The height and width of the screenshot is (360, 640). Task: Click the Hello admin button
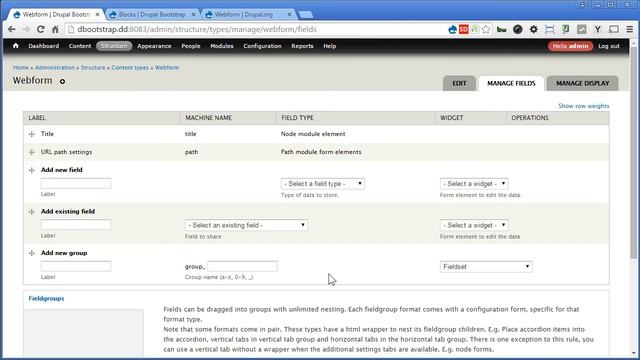(570, 46)
